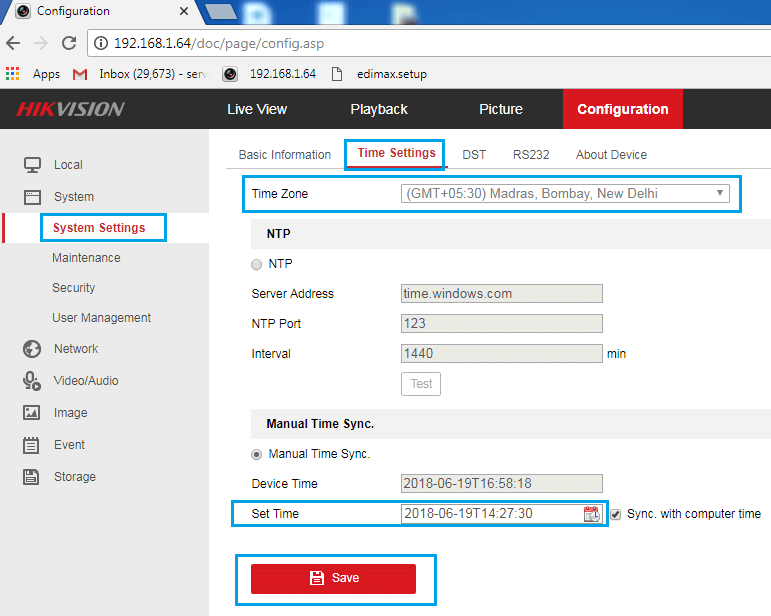The width and height of the screenshot is (771, 616).
Task: Select the Time Settings tab
Action: (396, 153)
